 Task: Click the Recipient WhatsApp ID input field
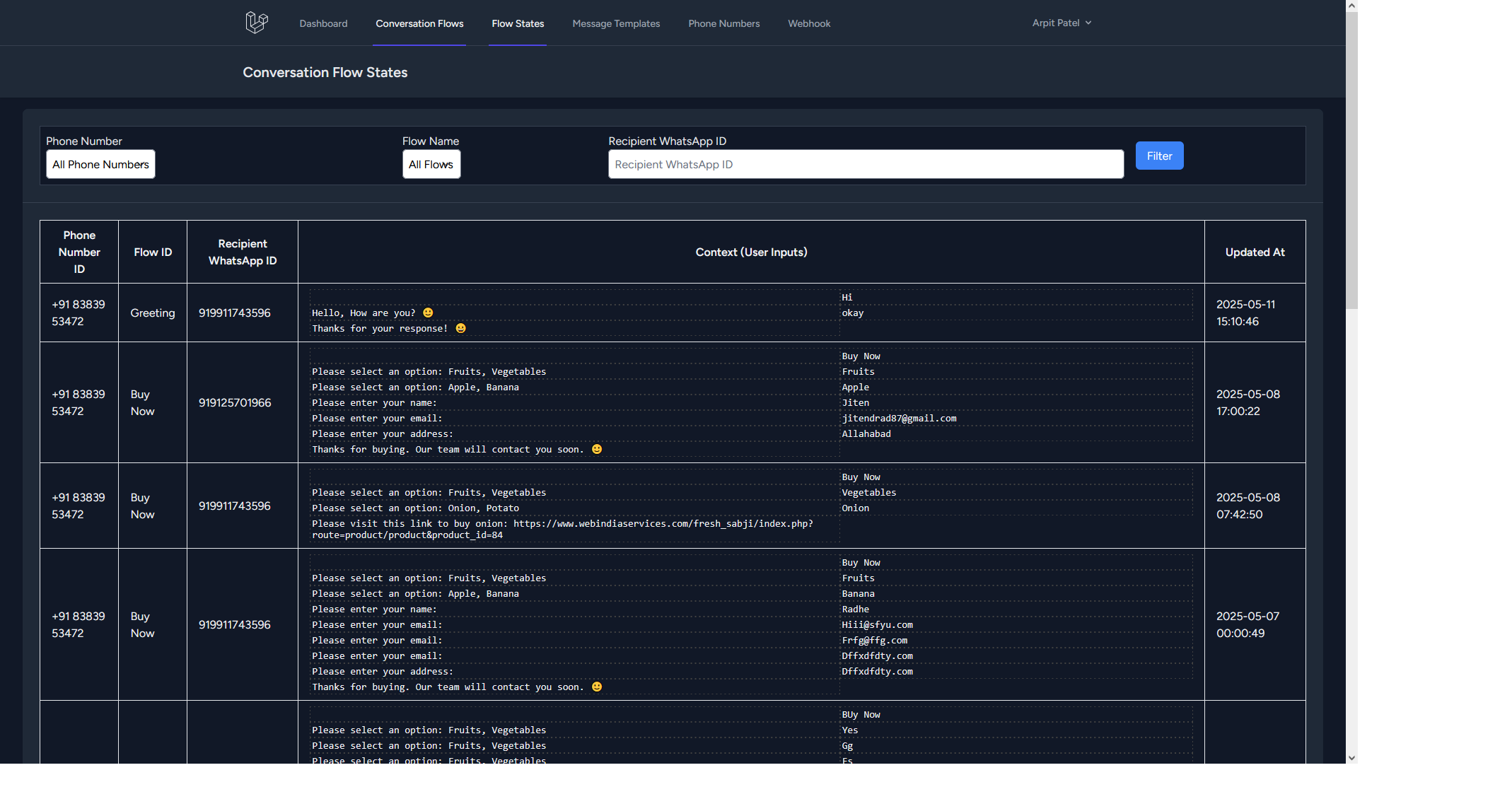865,165
